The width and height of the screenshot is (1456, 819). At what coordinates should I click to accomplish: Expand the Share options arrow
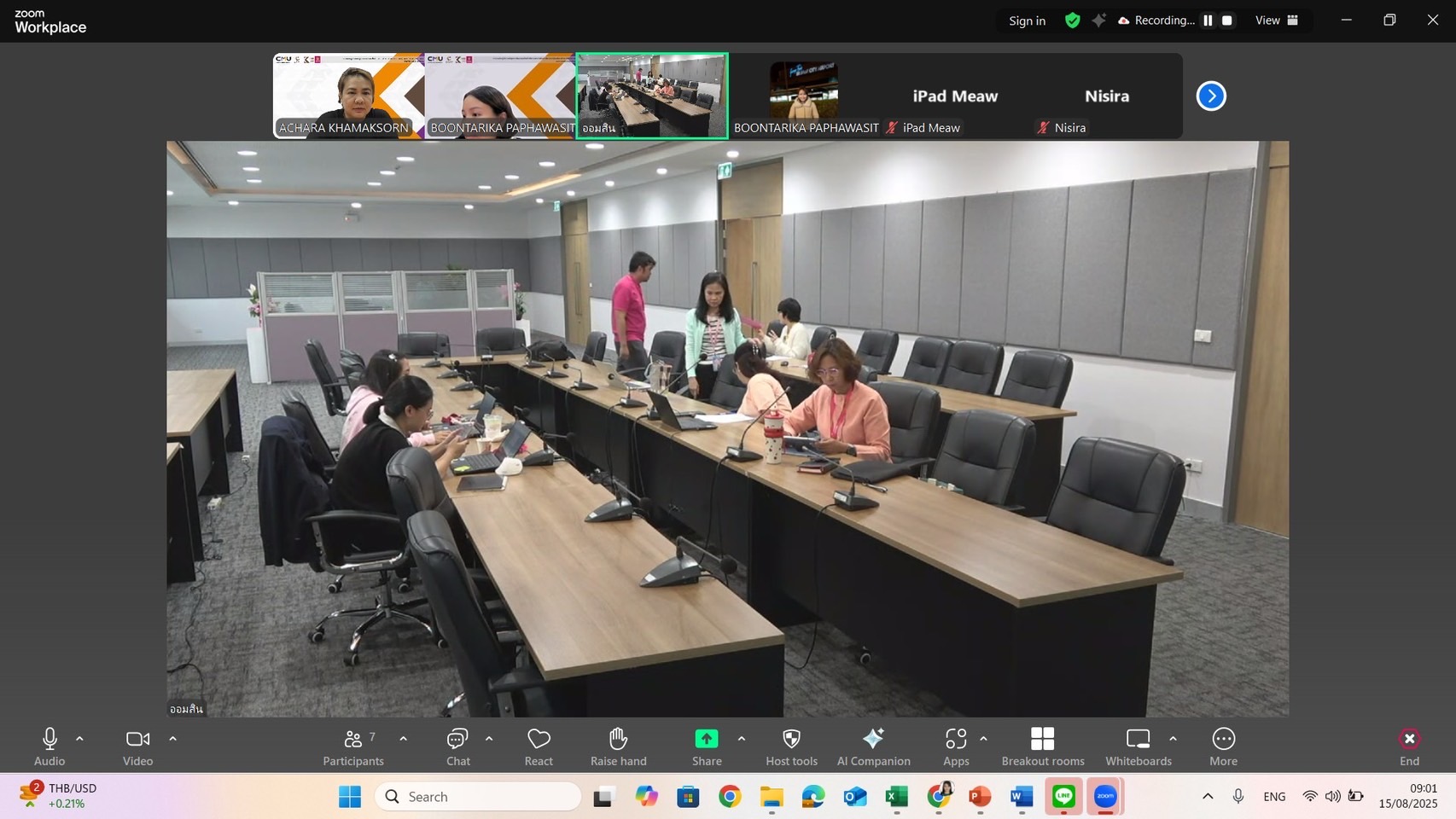click(741, 739)
